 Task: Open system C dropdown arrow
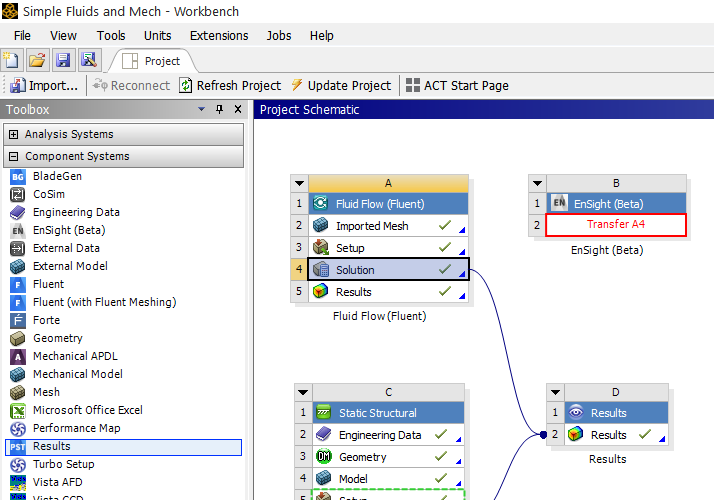pos(303,392)
